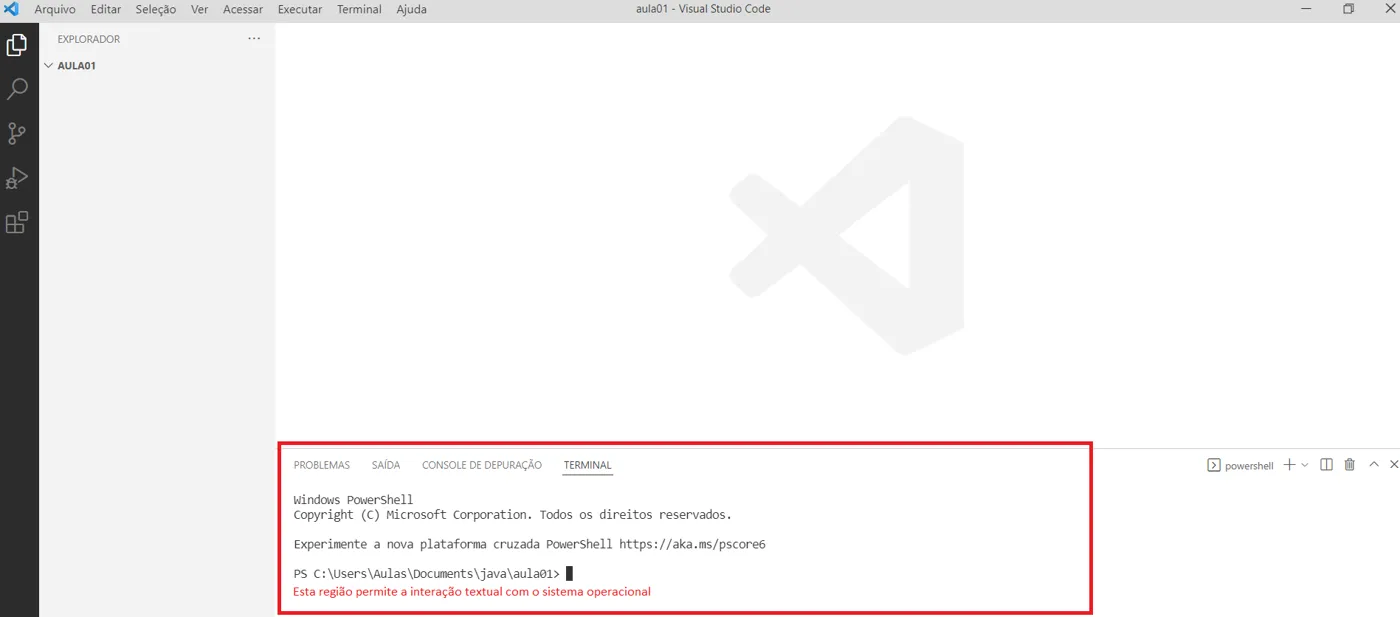Minimize the Visual Studio Code window

1306,9
